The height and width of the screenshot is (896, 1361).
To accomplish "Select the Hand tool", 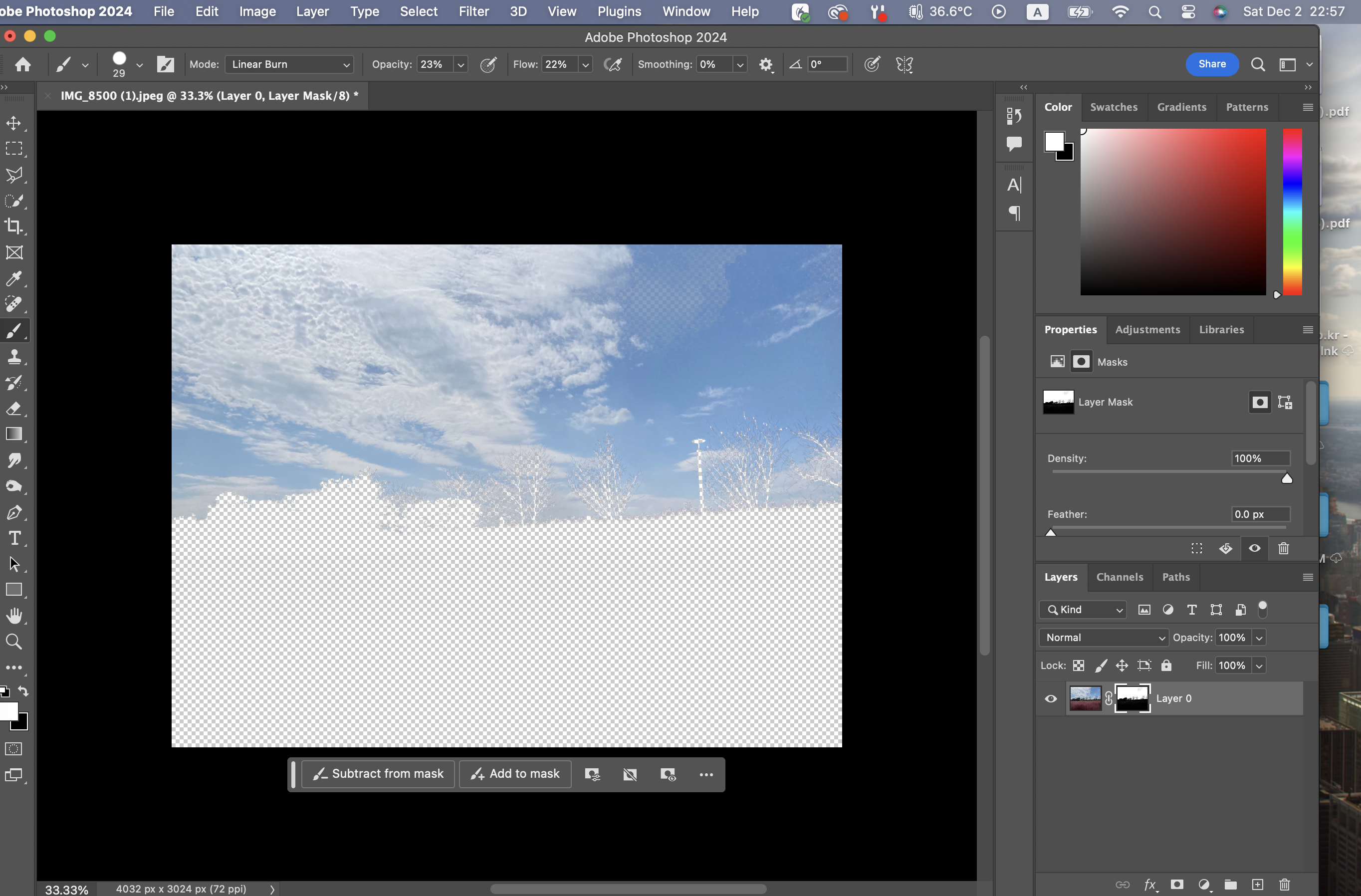I will point(14,616).
